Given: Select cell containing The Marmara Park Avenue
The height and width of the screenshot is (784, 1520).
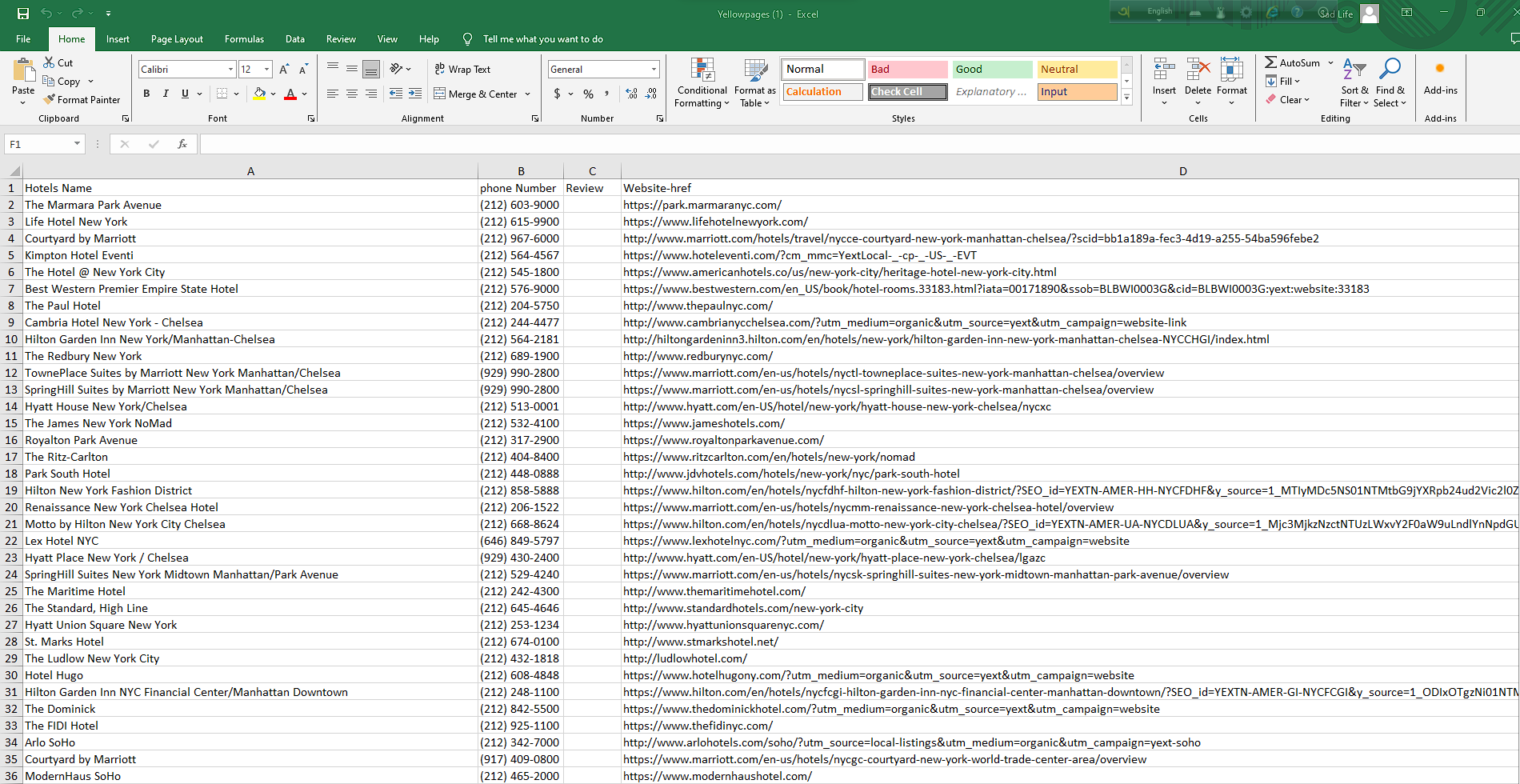Looking at the screenshot, I should (x=250, y=205).
